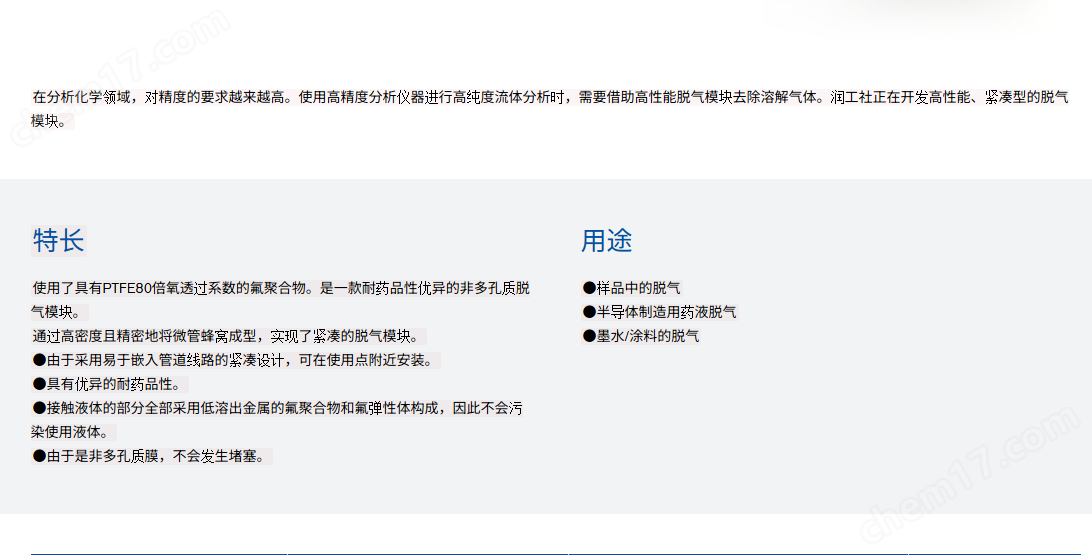Screen dimensions: 1092x555
Task: Click the line about 微管蜂窝成型
Action: click(x=228, y=336)
